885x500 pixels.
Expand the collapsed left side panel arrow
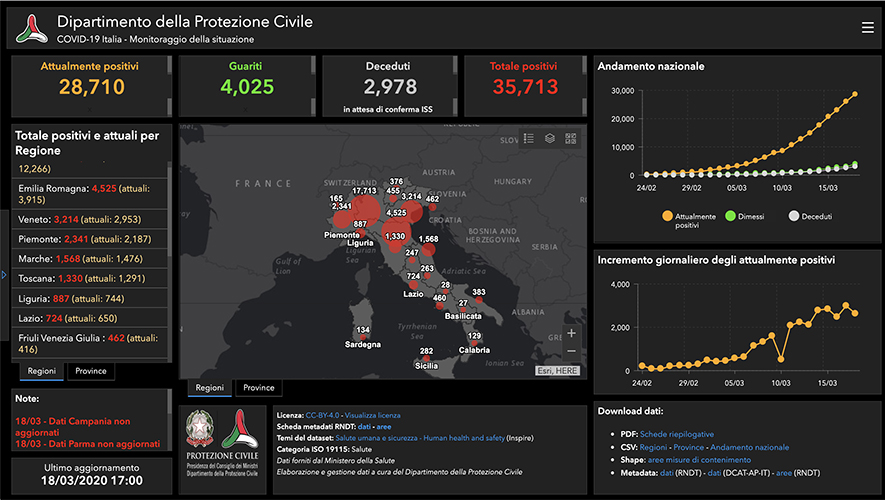coord(3,275)
